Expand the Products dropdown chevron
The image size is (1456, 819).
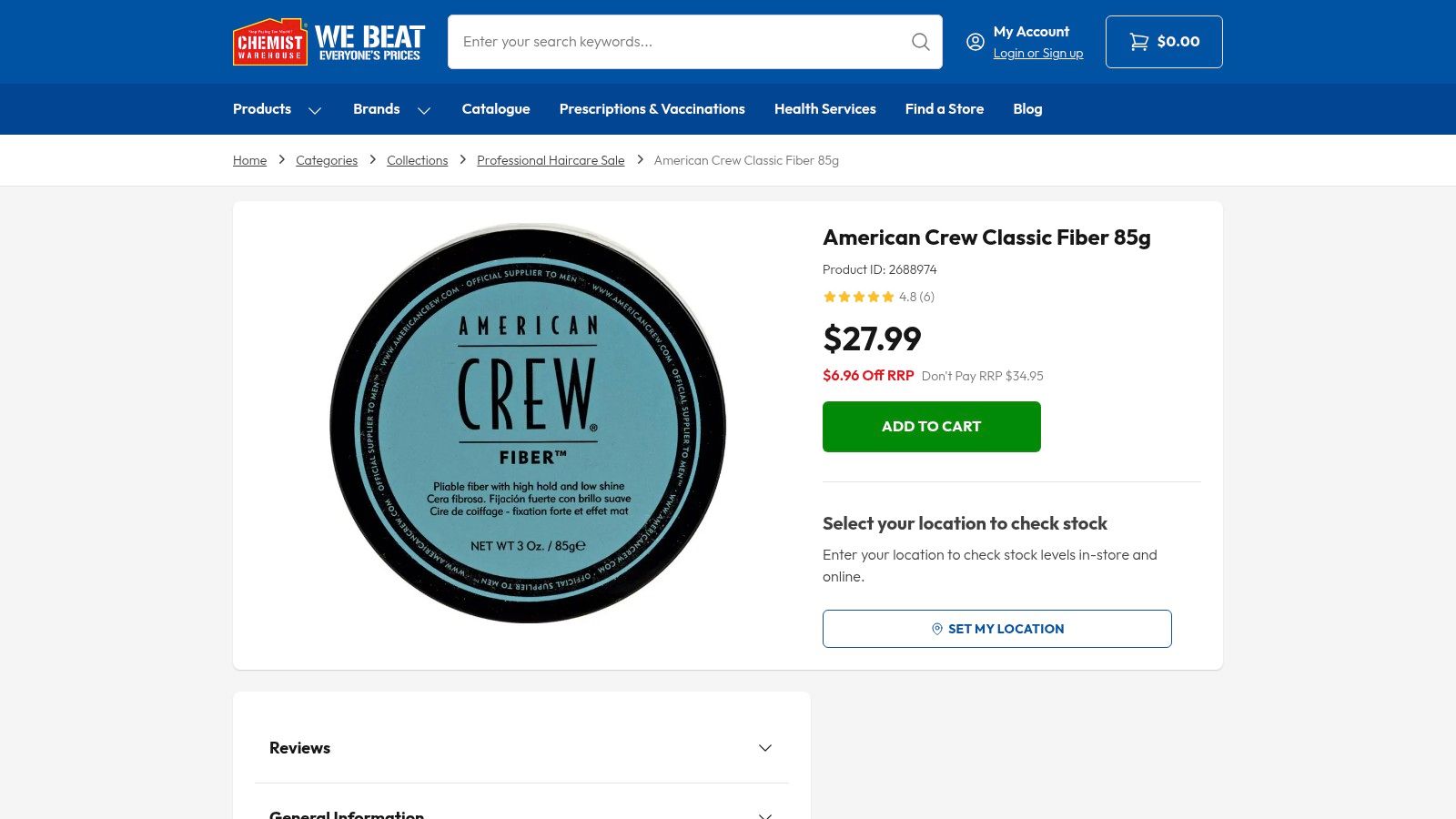click(x=315, y=110)
